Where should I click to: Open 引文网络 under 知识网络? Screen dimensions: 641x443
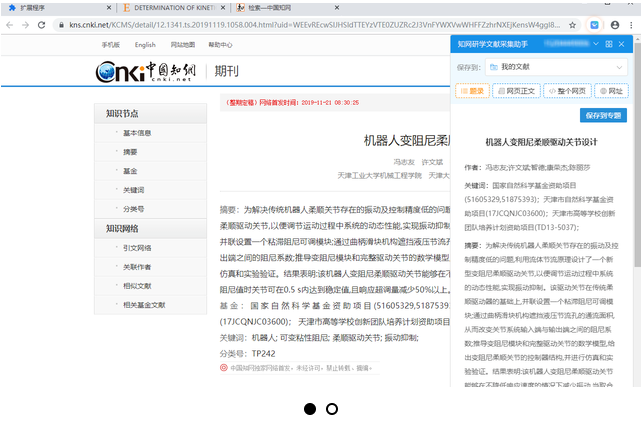point(137,248)
